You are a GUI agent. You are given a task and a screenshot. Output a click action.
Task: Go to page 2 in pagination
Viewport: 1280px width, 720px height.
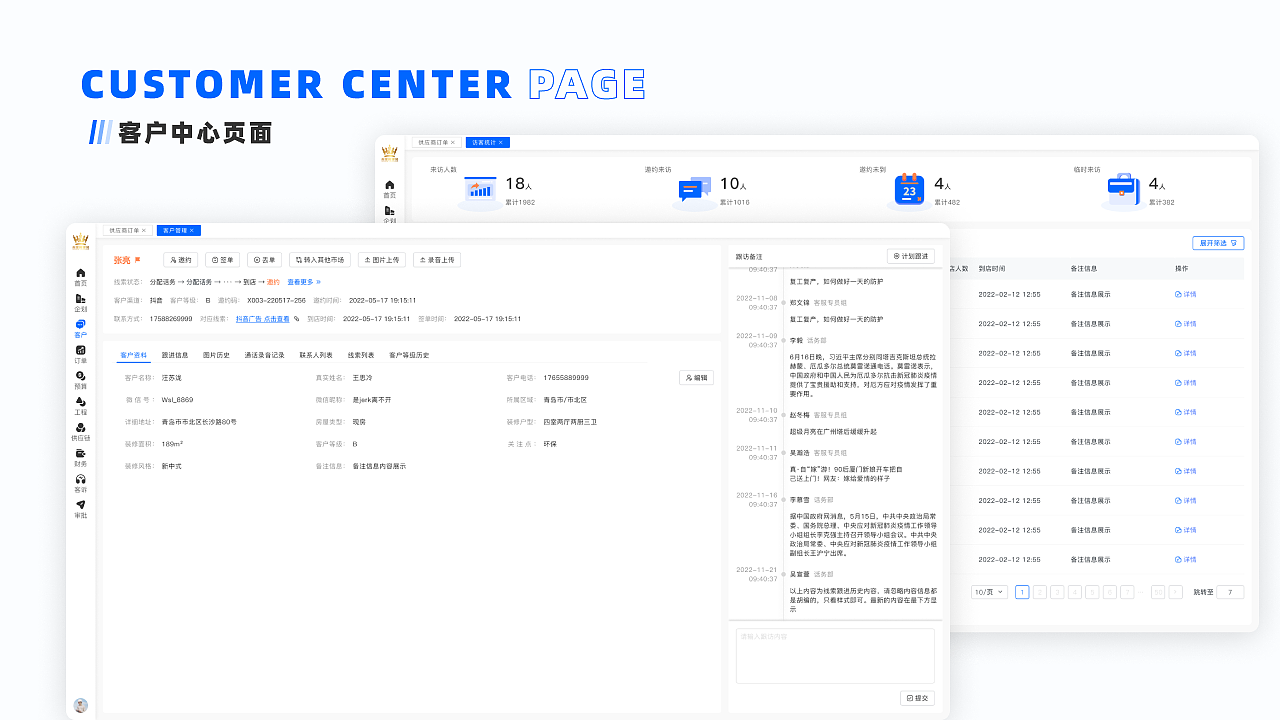(x=1040, y=592)
